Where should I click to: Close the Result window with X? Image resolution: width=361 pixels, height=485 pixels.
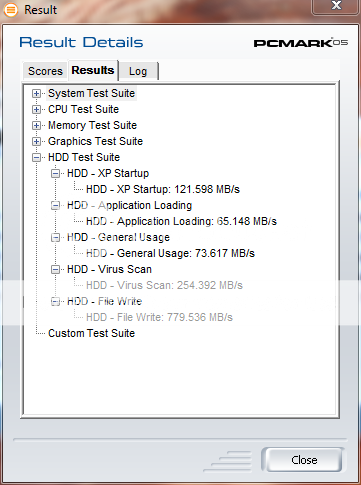pyautogui.click(x=336, y=6)
